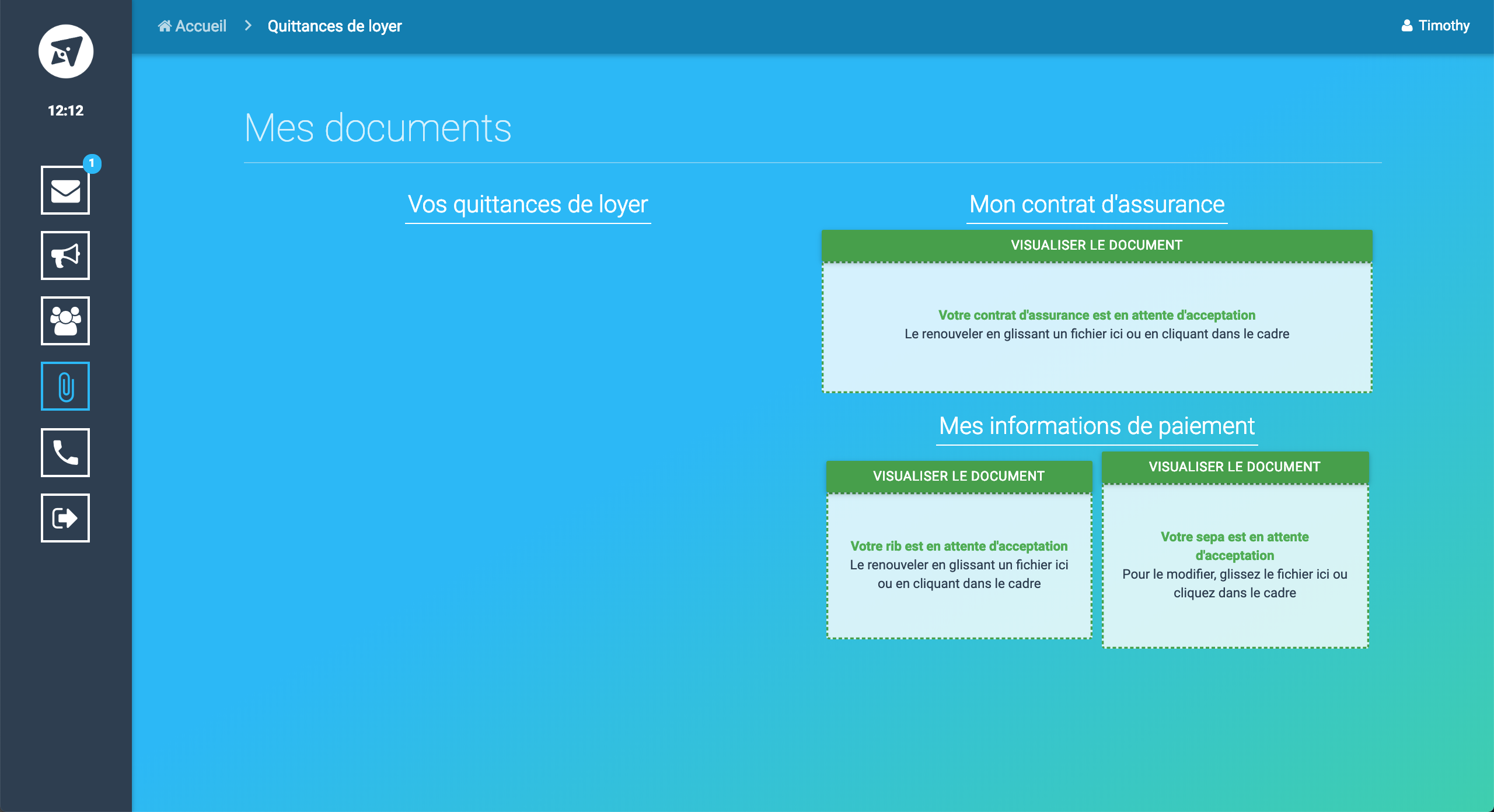
Task: View the insurance contract document
Action: 1097,245
